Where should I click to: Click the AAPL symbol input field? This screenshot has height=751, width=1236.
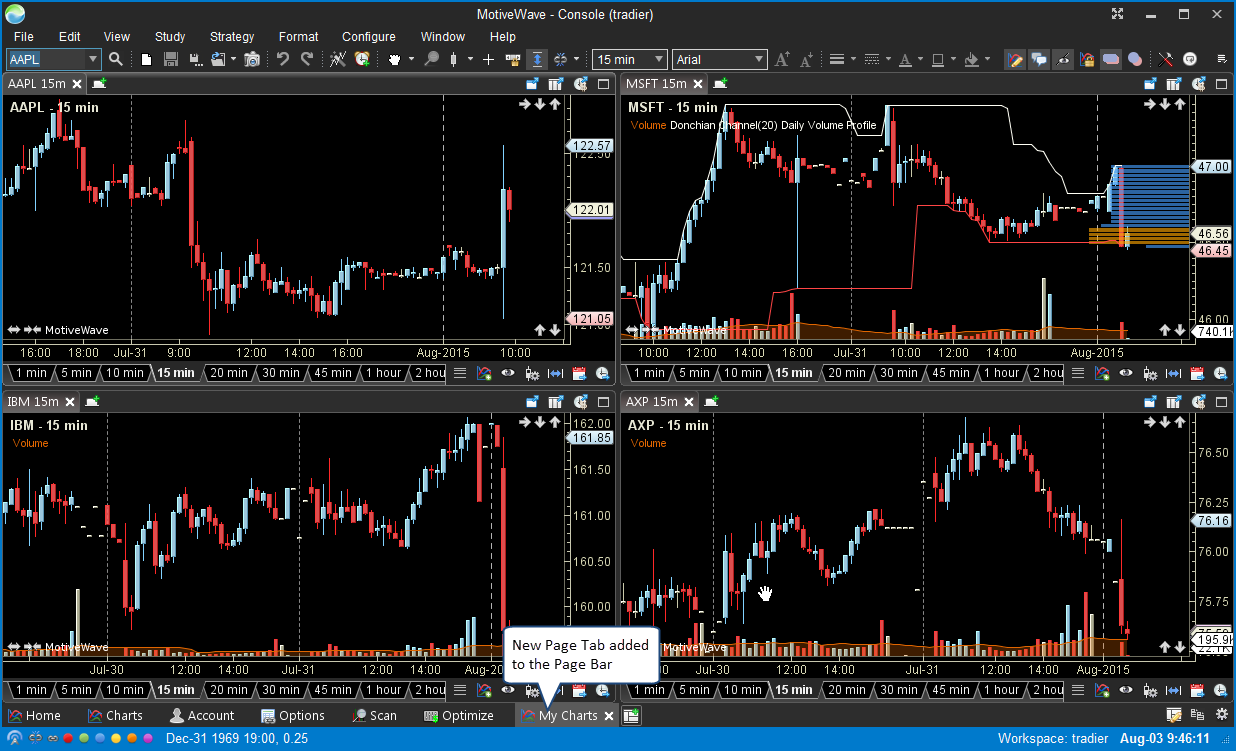point(46,59)
